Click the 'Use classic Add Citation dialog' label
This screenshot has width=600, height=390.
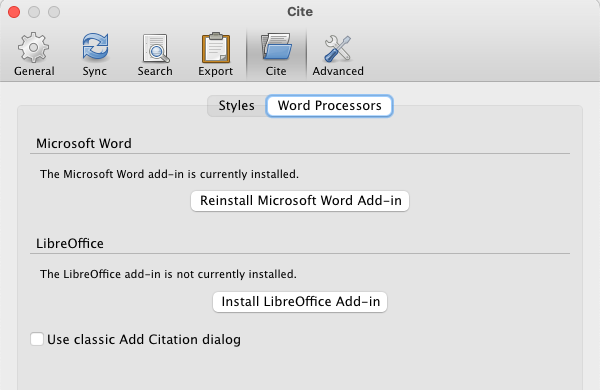click(144, 339)
